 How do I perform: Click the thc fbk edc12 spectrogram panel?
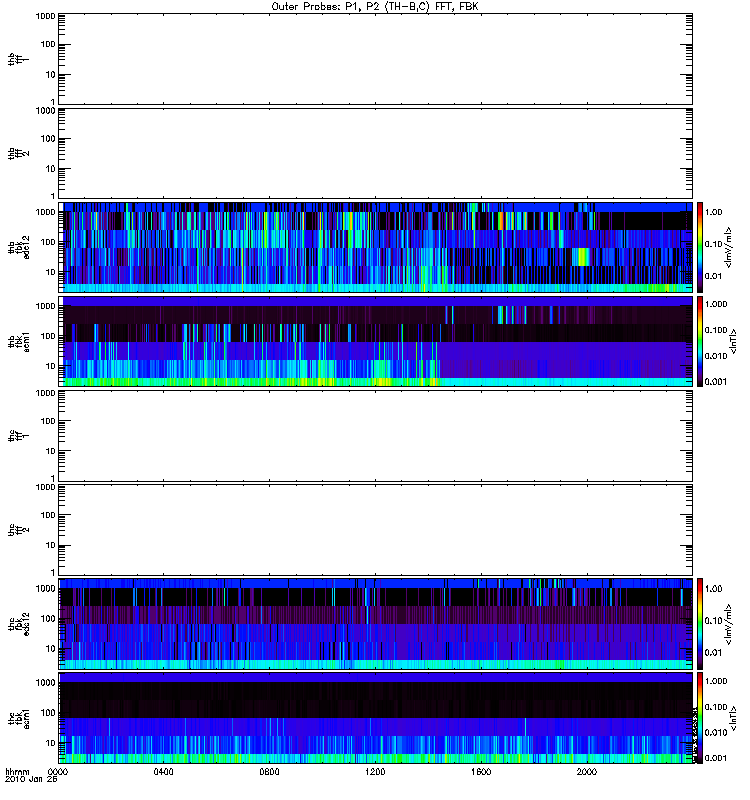pyautogui.click(x=376, y=623)
